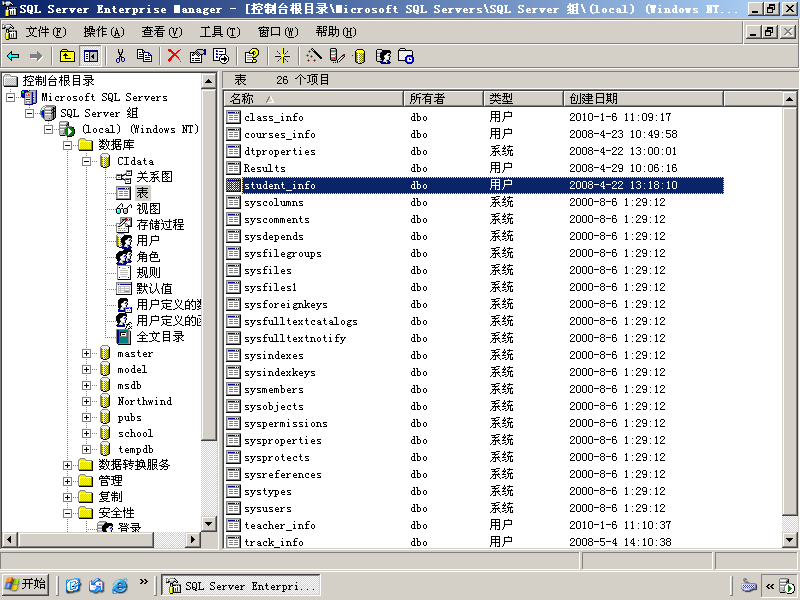Expand the school database node
Screen dimensions: 800x600
point(86,433)
